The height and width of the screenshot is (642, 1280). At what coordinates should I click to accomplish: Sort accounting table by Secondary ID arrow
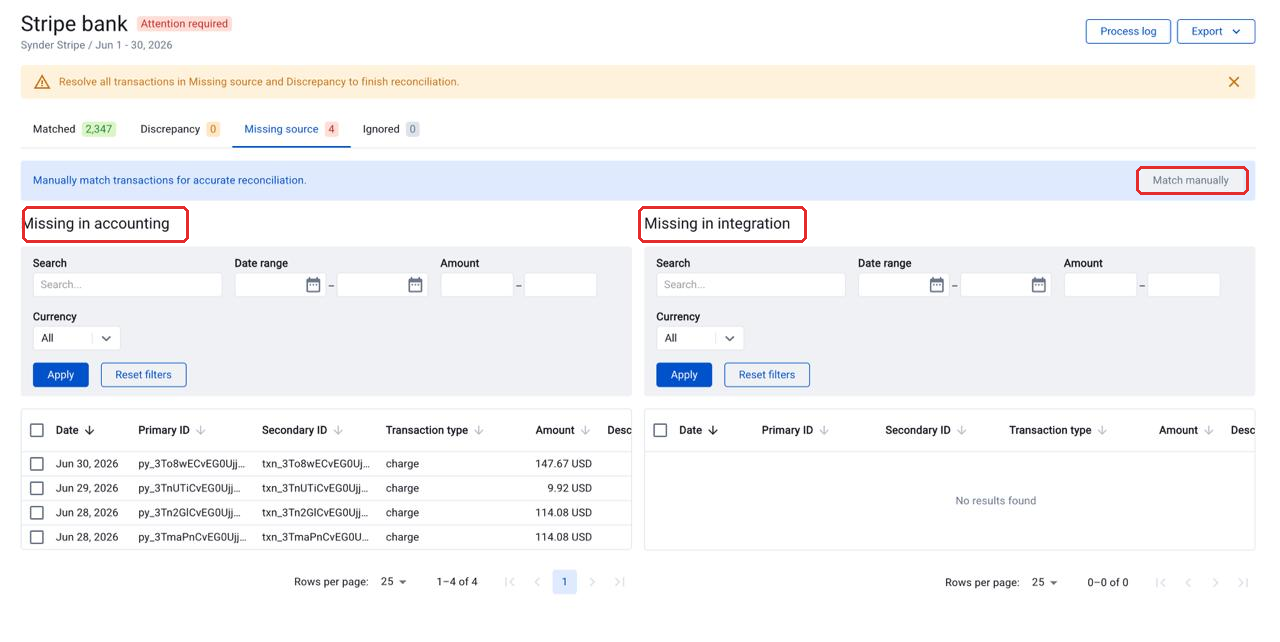tap(338, 430)
